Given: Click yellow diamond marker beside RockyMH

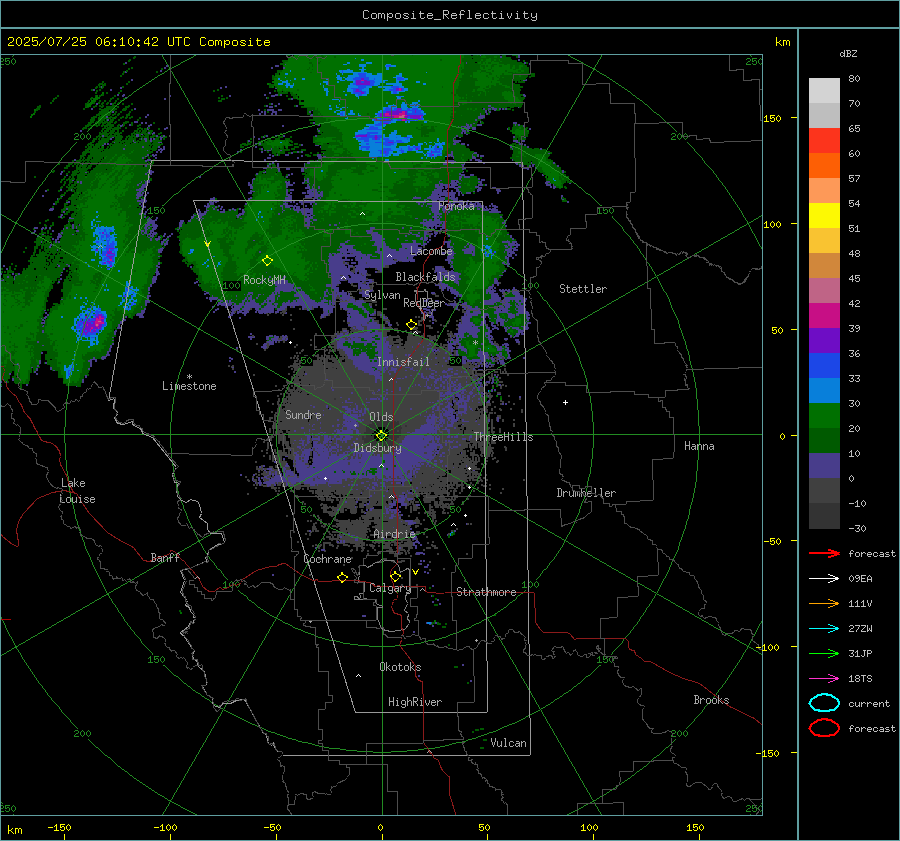Looking at the screenshot, I should click(x=267, y=261).
